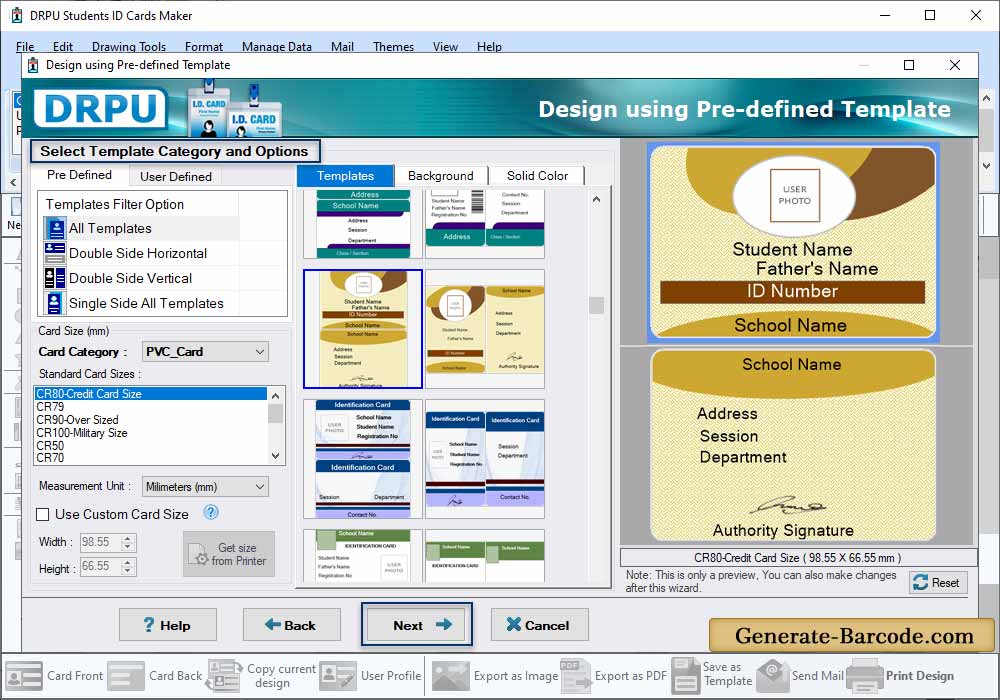Screen dimensions: 1000x700
Task: Click the card sizes list scroll-down arrow
Action: coord(276,456)
